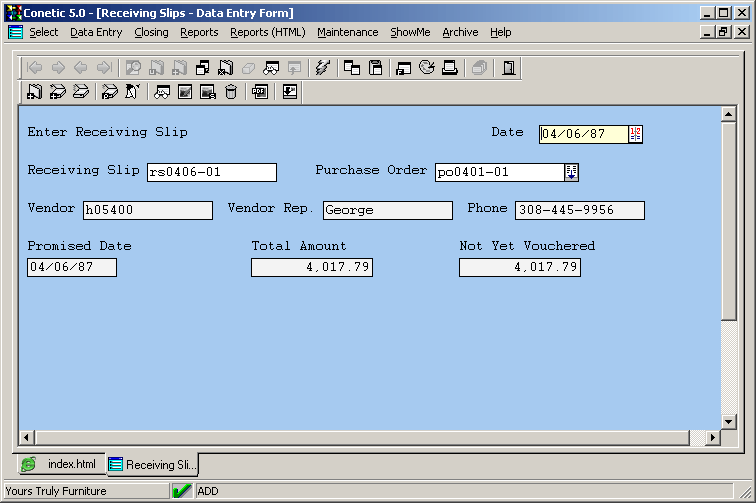Click the download arrow icon in second toolbar row

point(290,92)
